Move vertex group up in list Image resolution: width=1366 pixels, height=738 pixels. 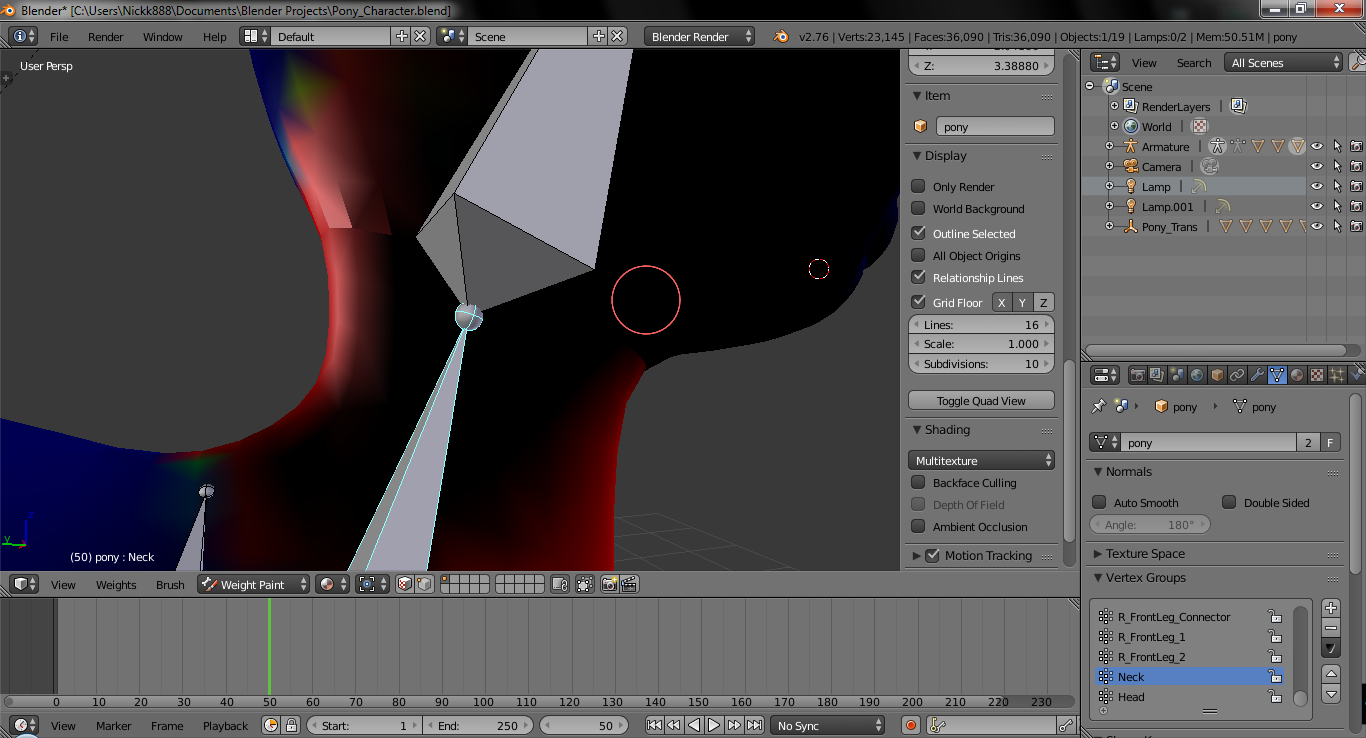(x=1331, y=675)
